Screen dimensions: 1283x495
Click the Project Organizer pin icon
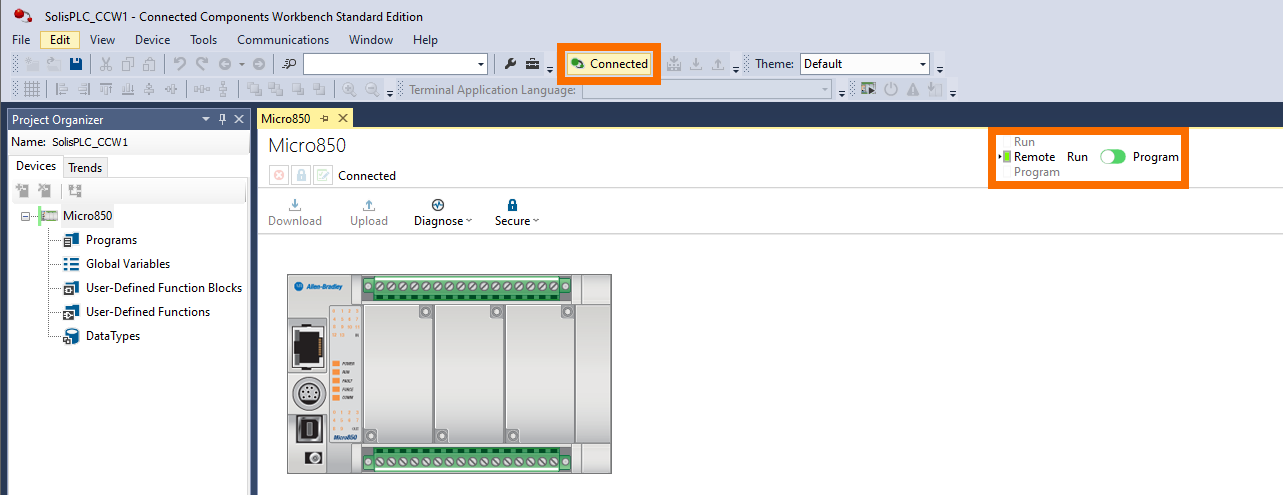tap(222, 119)
